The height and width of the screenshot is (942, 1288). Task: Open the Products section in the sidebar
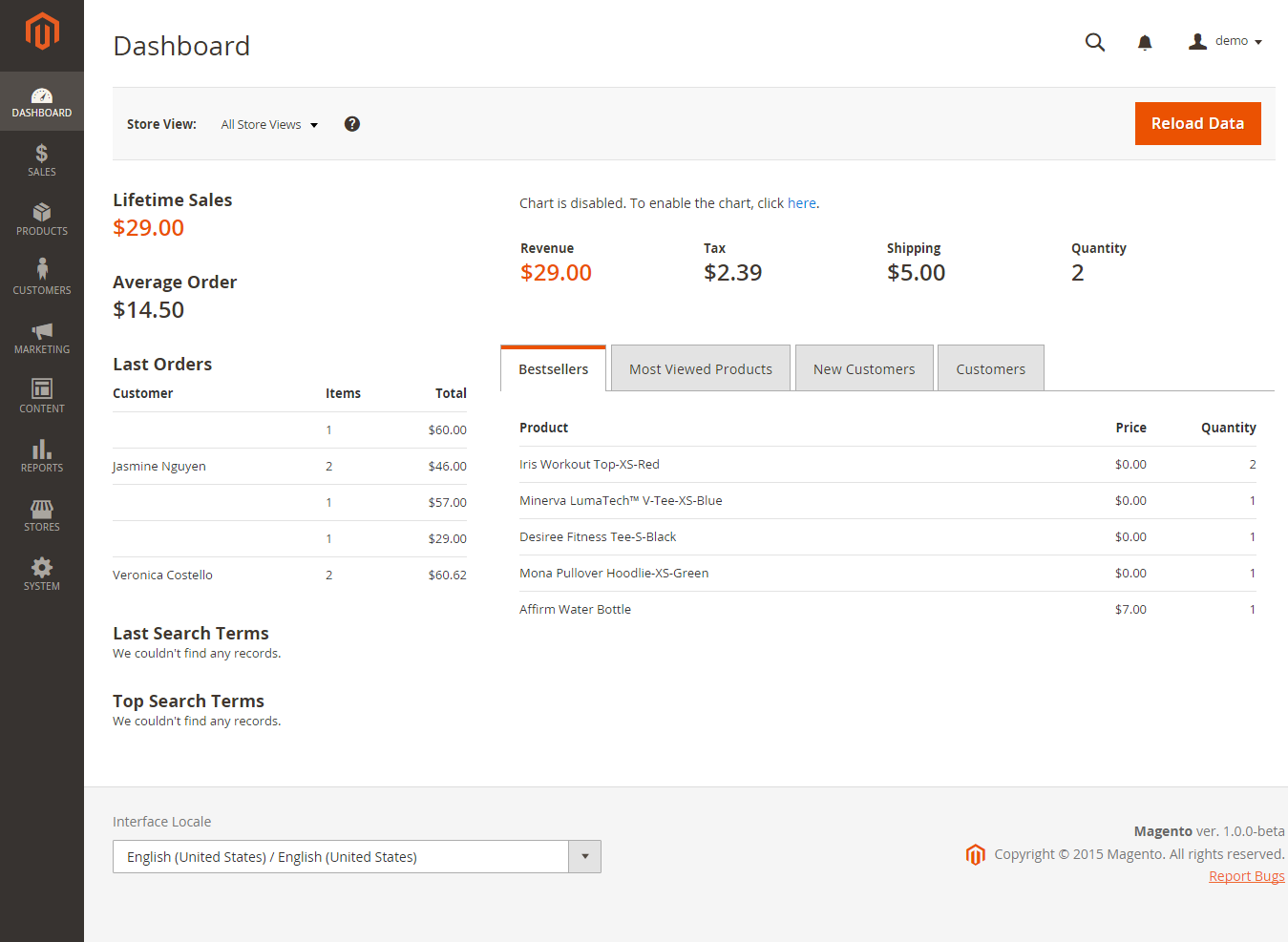41,220
